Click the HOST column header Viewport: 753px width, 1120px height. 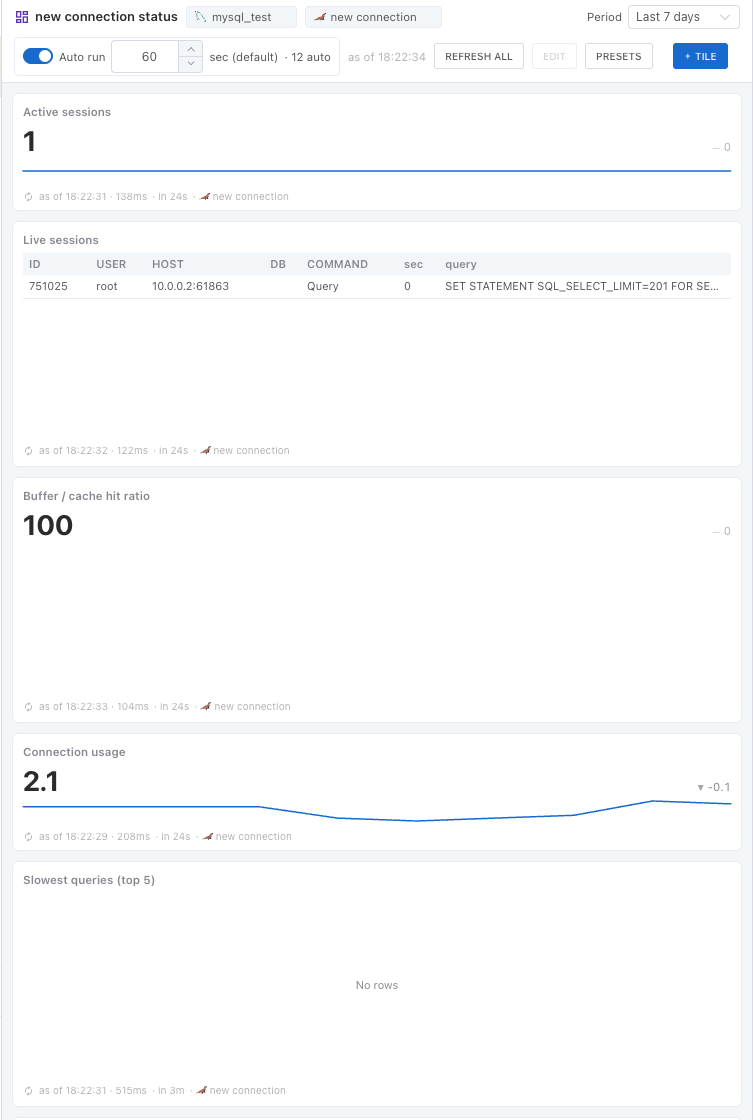(168, 264)
